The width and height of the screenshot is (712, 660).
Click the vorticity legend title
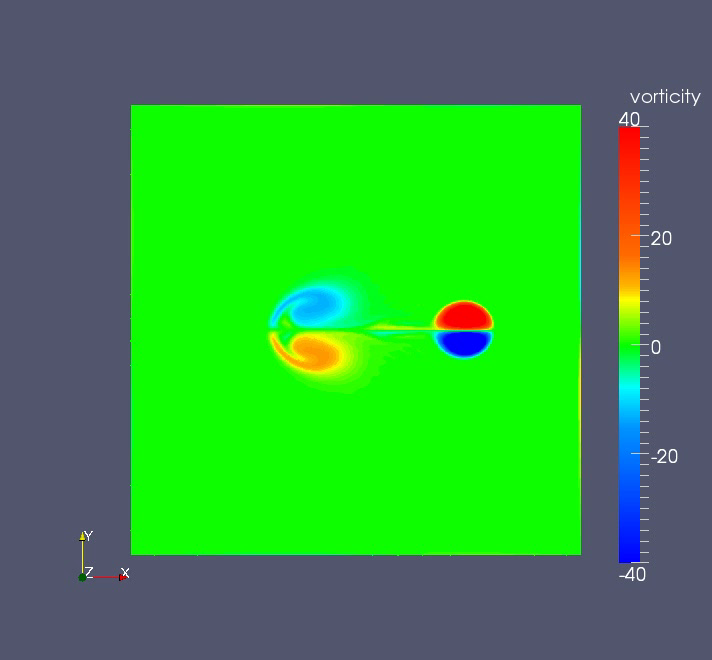(x=665, y=97)
